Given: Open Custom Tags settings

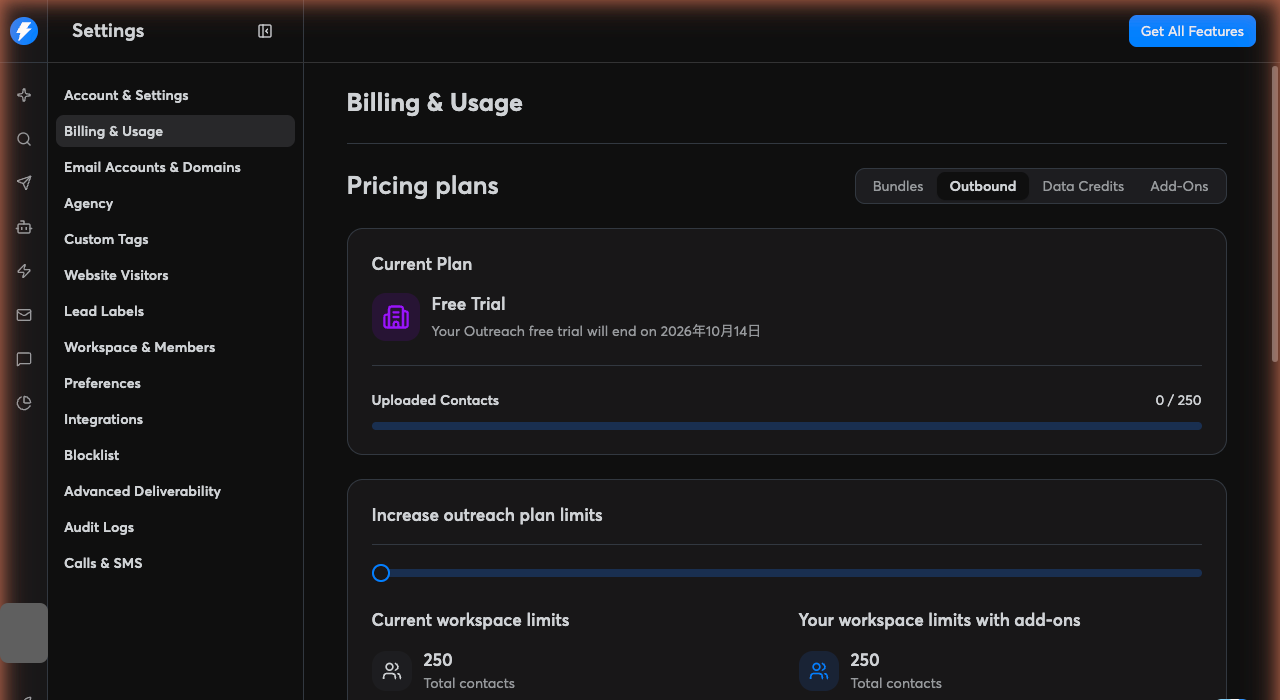Looking at the screenshot, I should (x=175, y=239).
